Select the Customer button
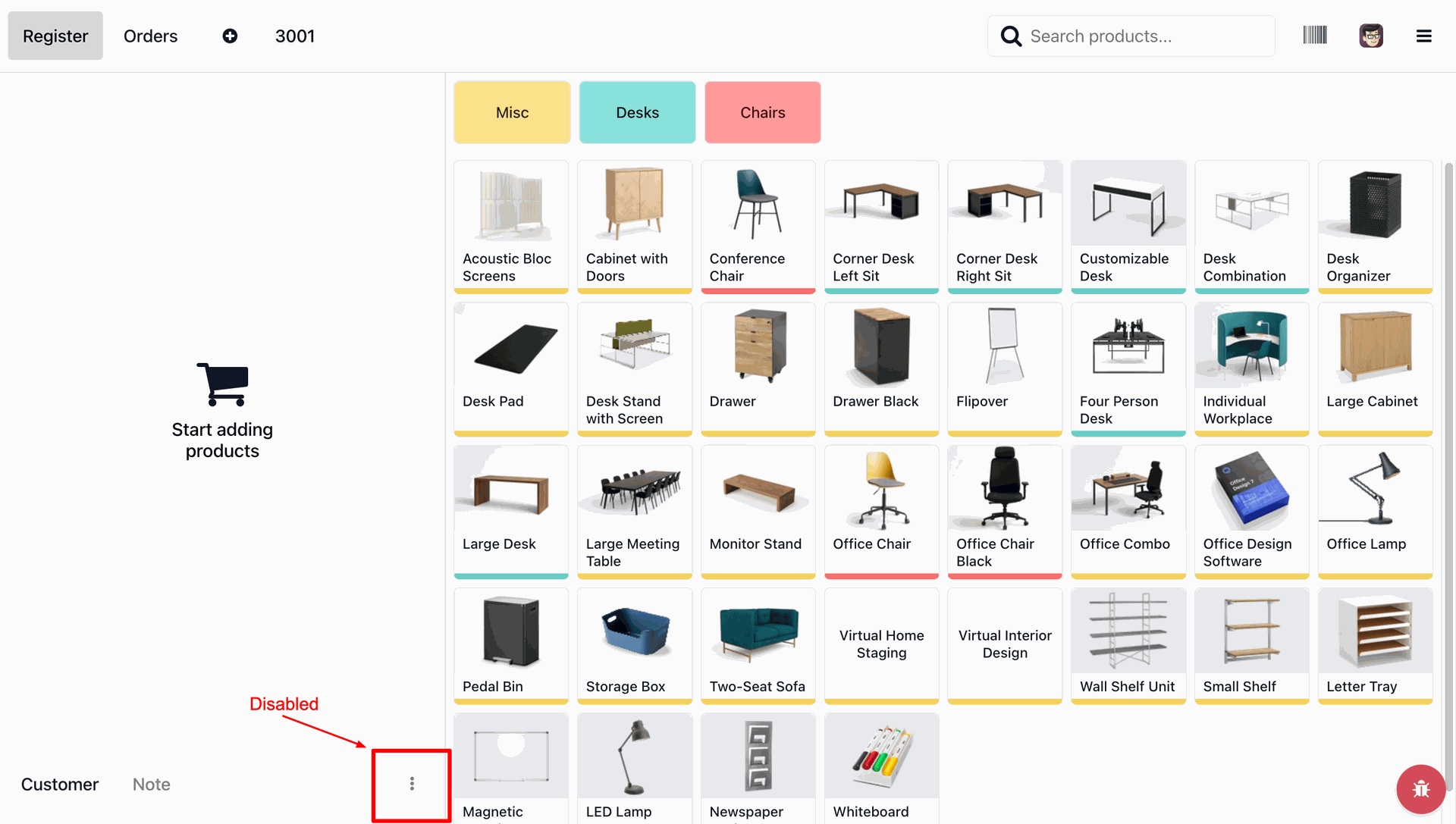Image resolution: width=1456 pixels, height=824 pixels. click(x=60, y=784)
